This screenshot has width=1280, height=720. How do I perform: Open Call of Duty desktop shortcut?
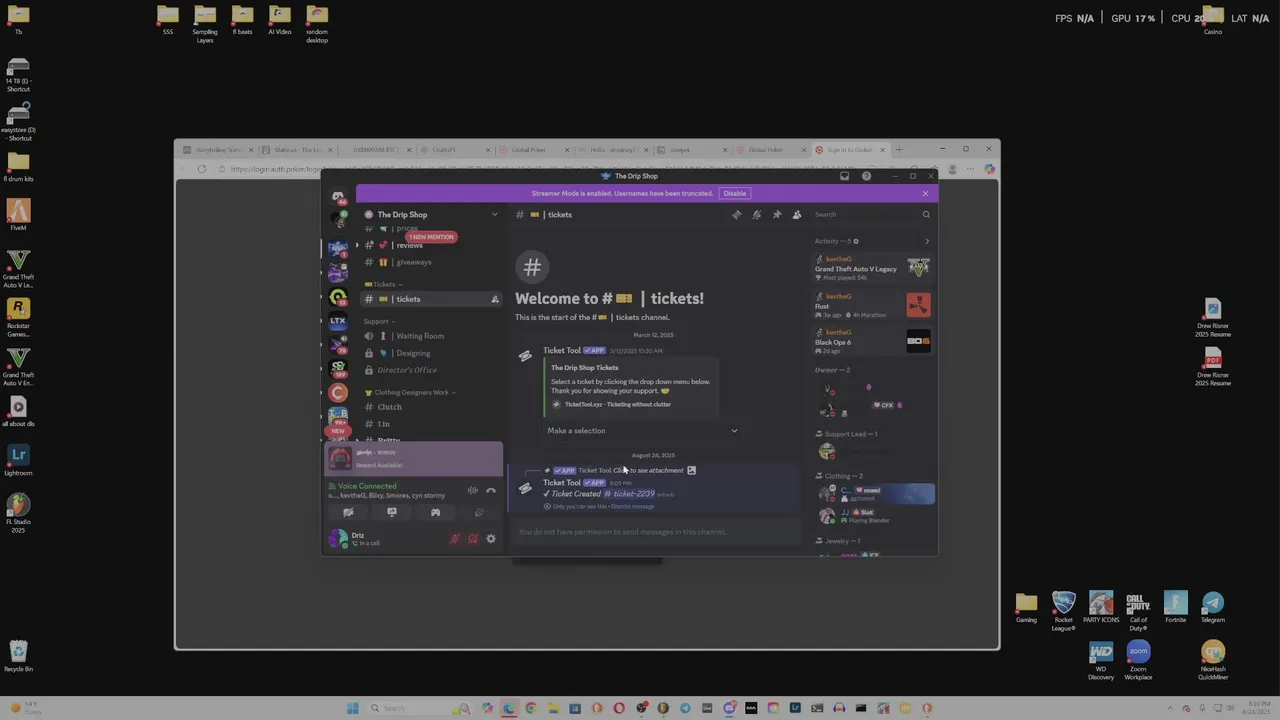pos(1138,612)
